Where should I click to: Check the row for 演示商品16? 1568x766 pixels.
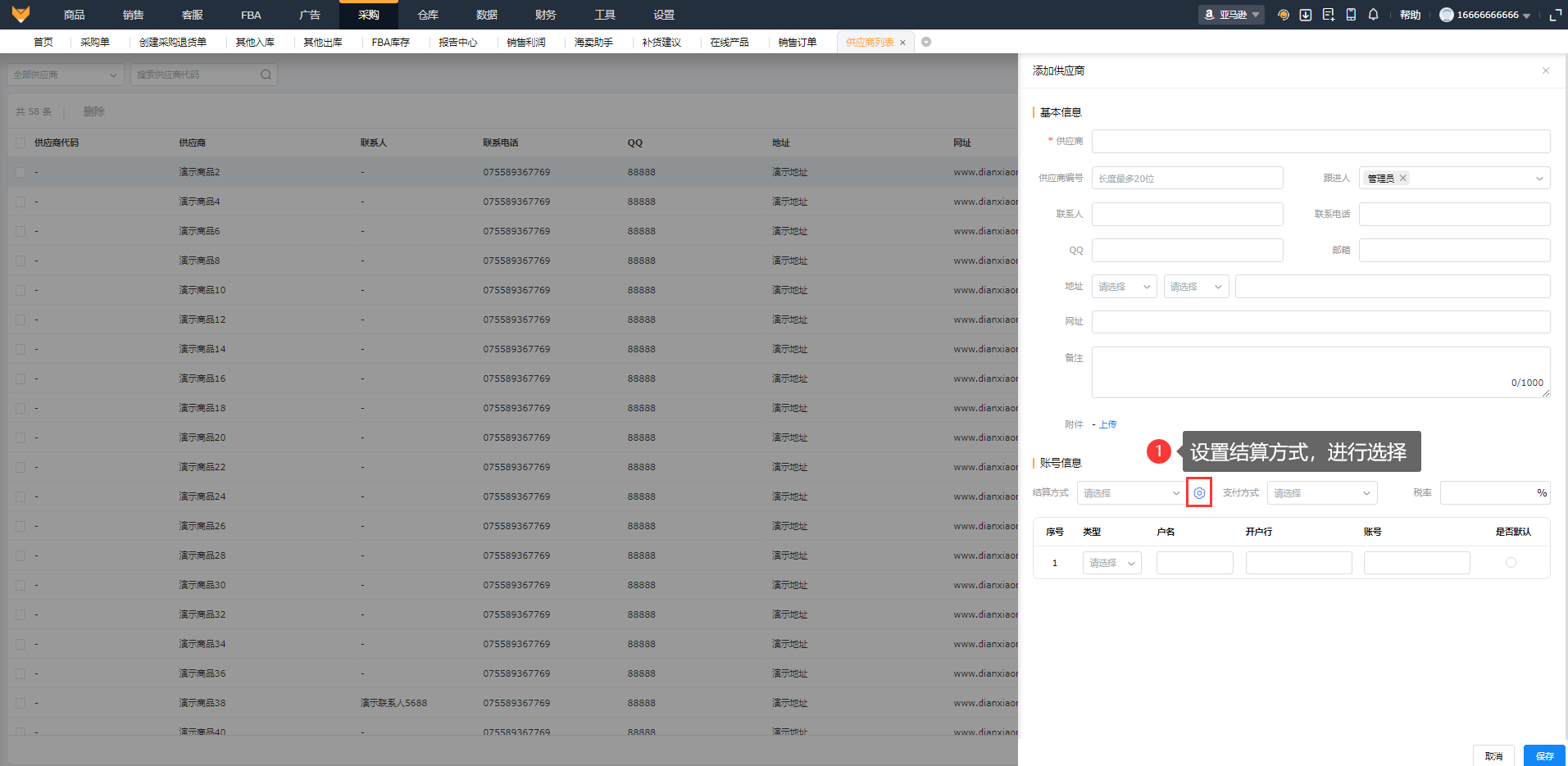20,378
